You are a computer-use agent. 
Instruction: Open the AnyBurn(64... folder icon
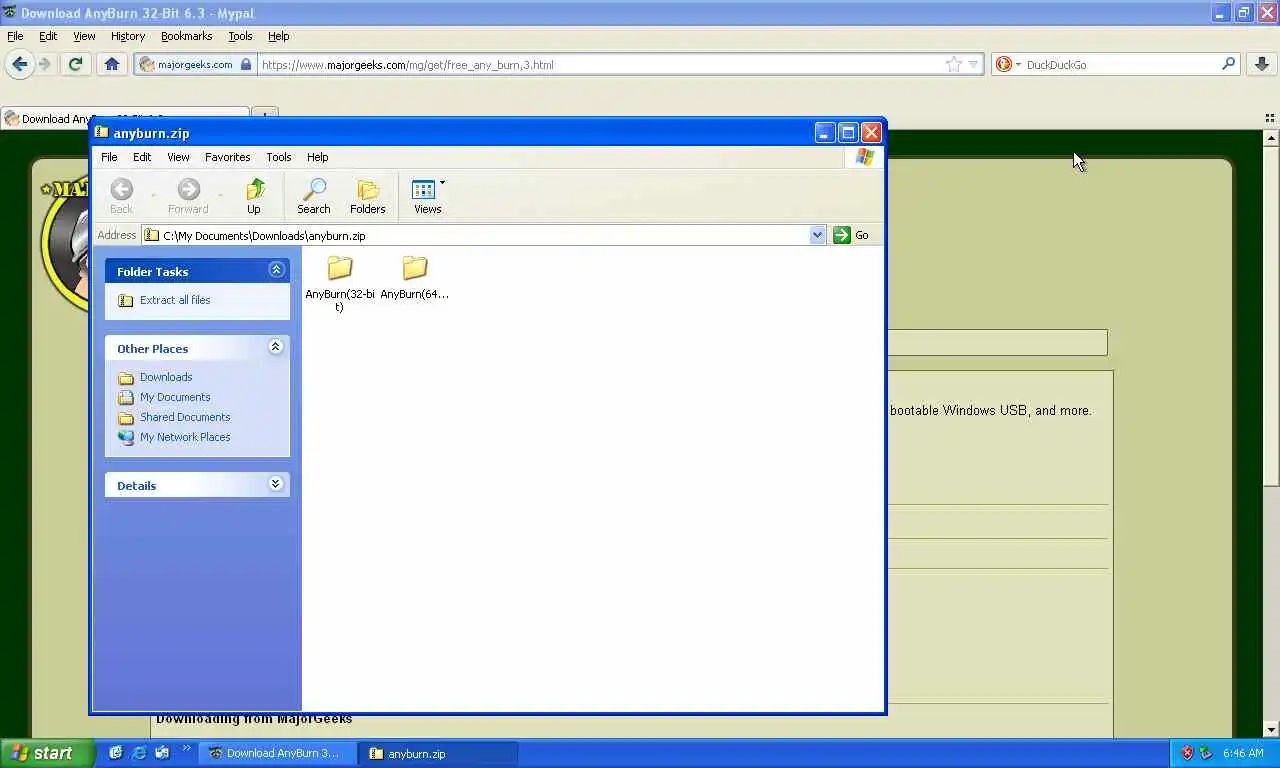click(x=415, y=268)
